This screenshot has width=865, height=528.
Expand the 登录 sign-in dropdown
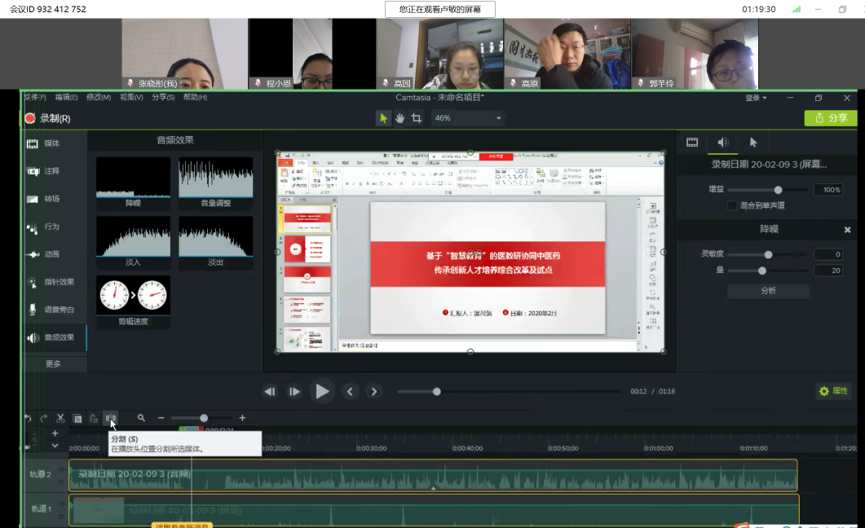756,98
